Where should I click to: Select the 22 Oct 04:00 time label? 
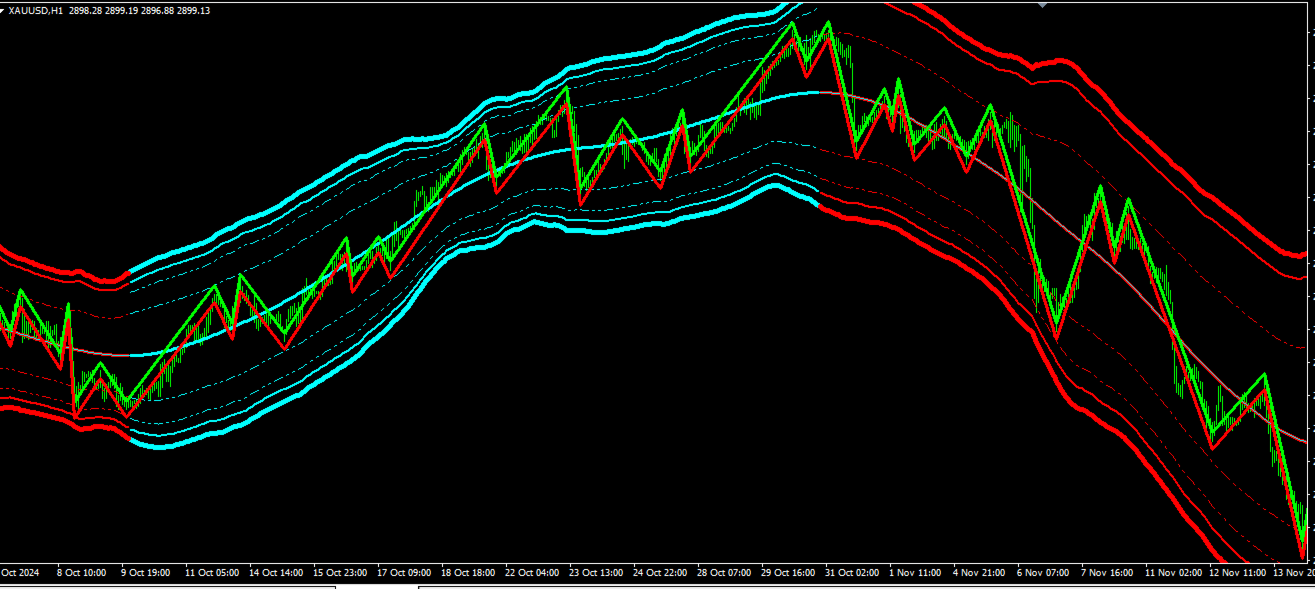(x=533, y=573)
